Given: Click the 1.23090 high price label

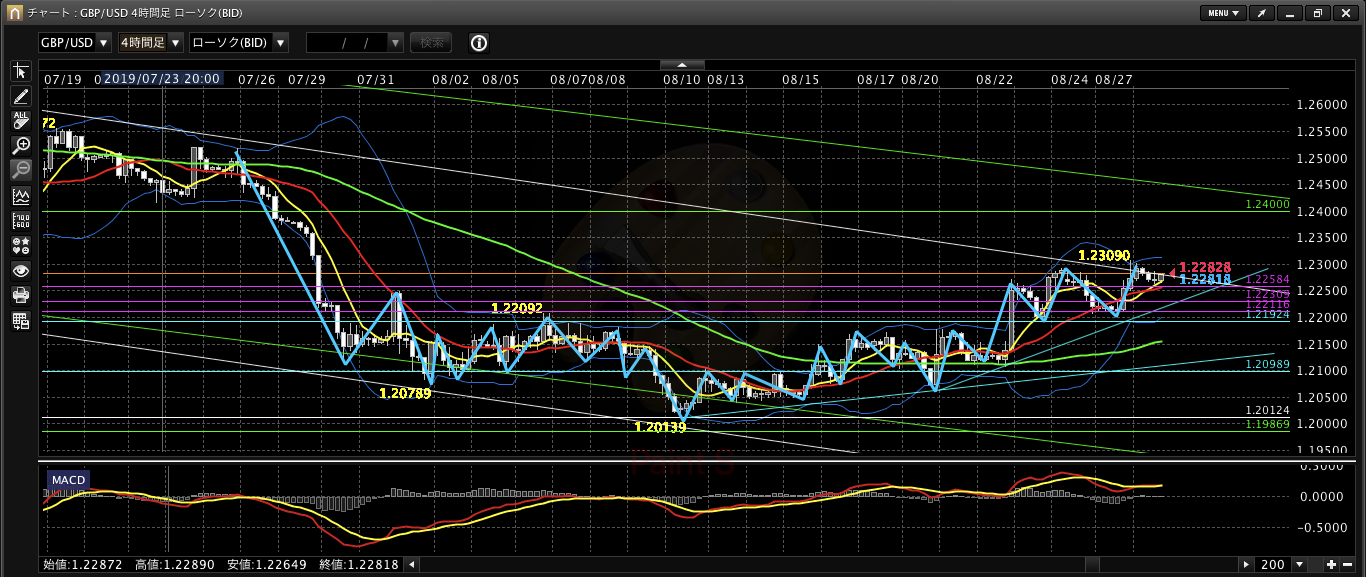Looking at the screenshot, I should pos(1104,256).
